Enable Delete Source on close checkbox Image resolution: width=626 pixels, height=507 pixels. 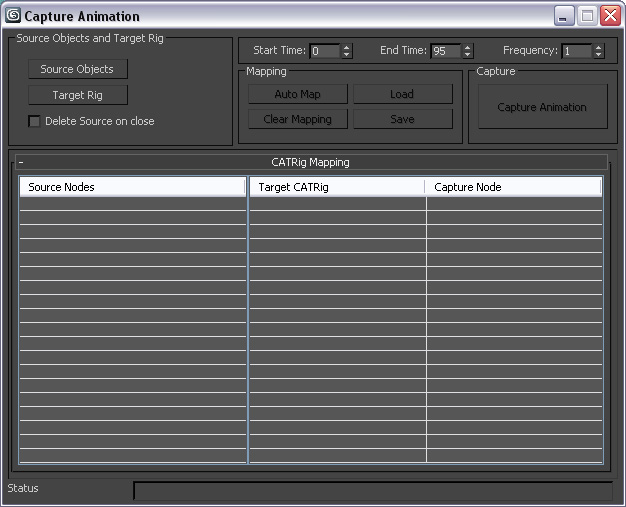click(34, 121)
